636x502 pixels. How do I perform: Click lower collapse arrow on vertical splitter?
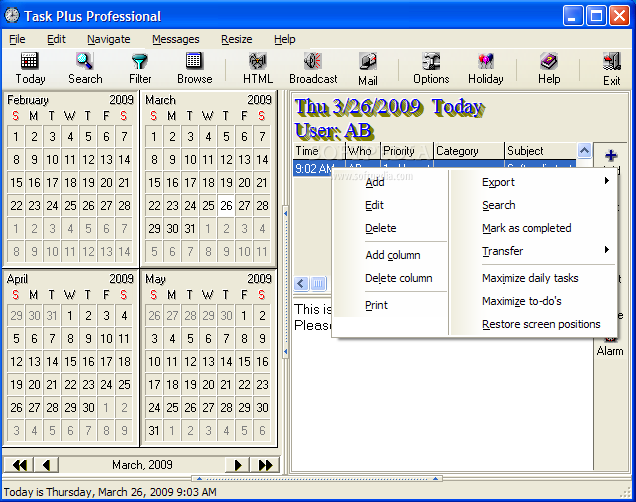pos(286,351)
